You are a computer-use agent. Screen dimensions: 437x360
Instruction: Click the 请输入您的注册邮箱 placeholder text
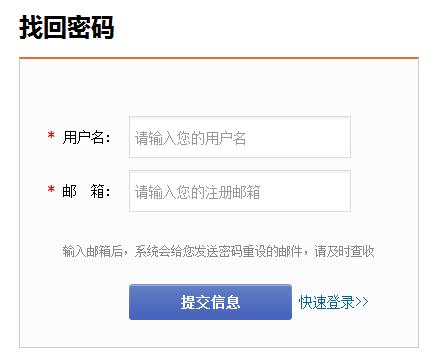coord(197,192)
